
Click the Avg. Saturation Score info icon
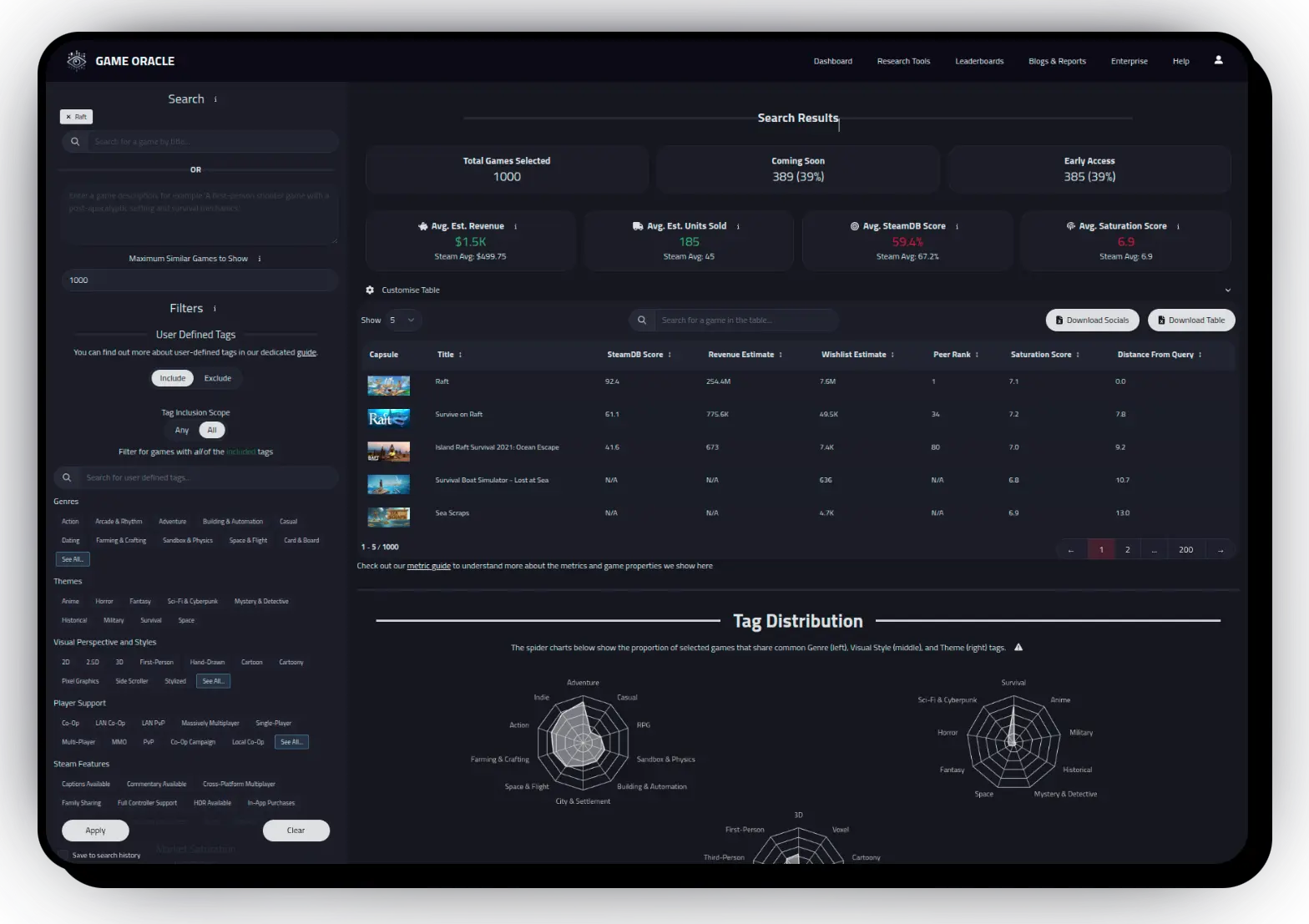click(x=1178, y=226)
